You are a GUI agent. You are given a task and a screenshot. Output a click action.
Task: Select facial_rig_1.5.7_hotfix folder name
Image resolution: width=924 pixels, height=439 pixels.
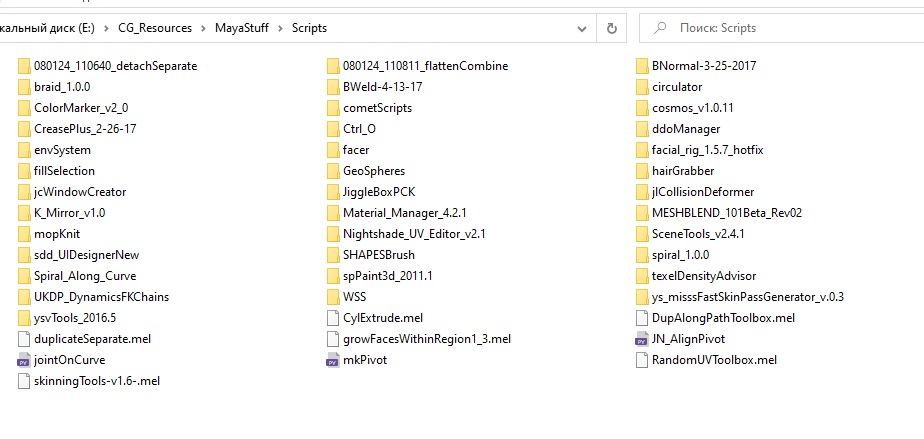coord(708,150)
